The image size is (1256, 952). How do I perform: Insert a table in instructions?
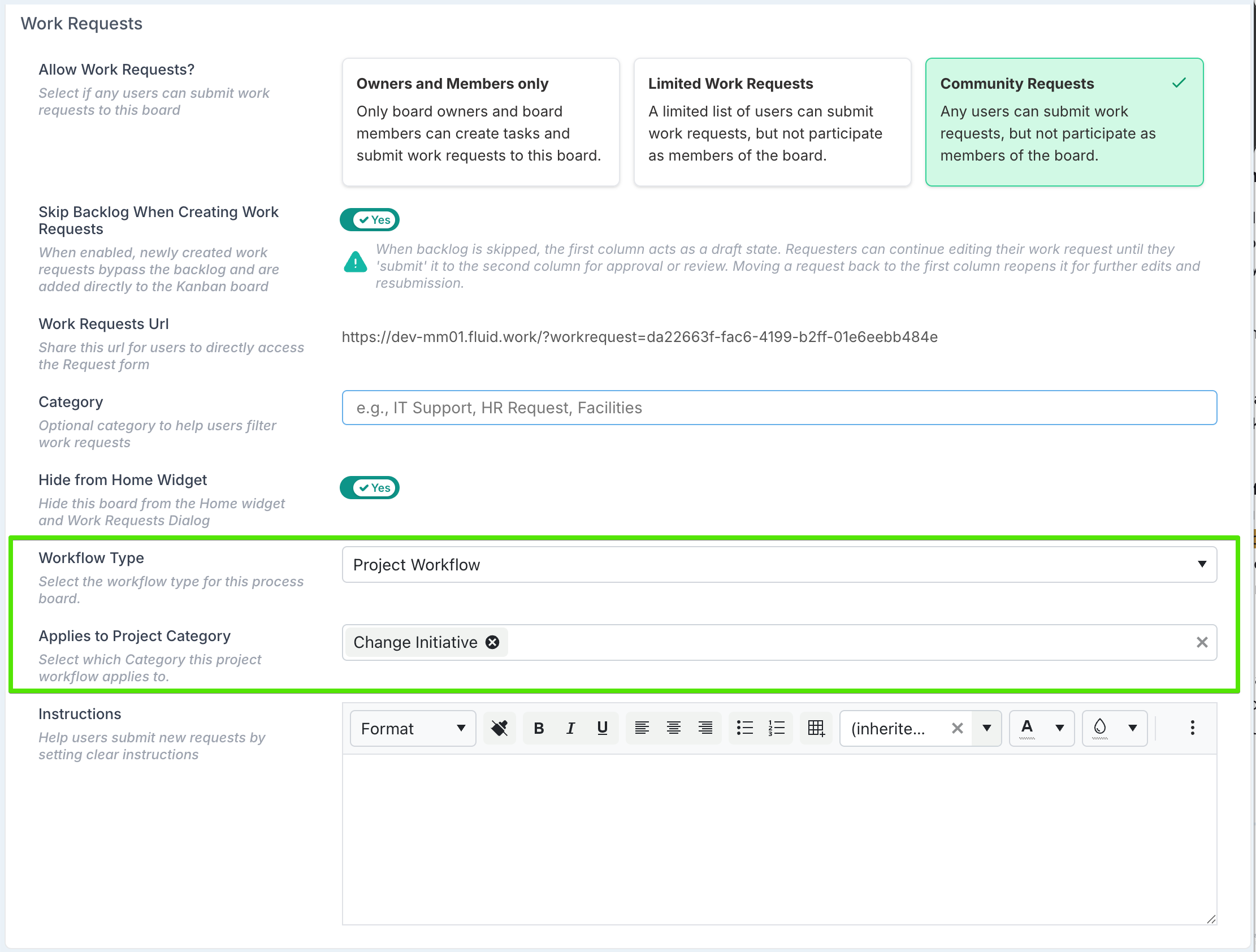pyautogui.click(x=816, y=728)
